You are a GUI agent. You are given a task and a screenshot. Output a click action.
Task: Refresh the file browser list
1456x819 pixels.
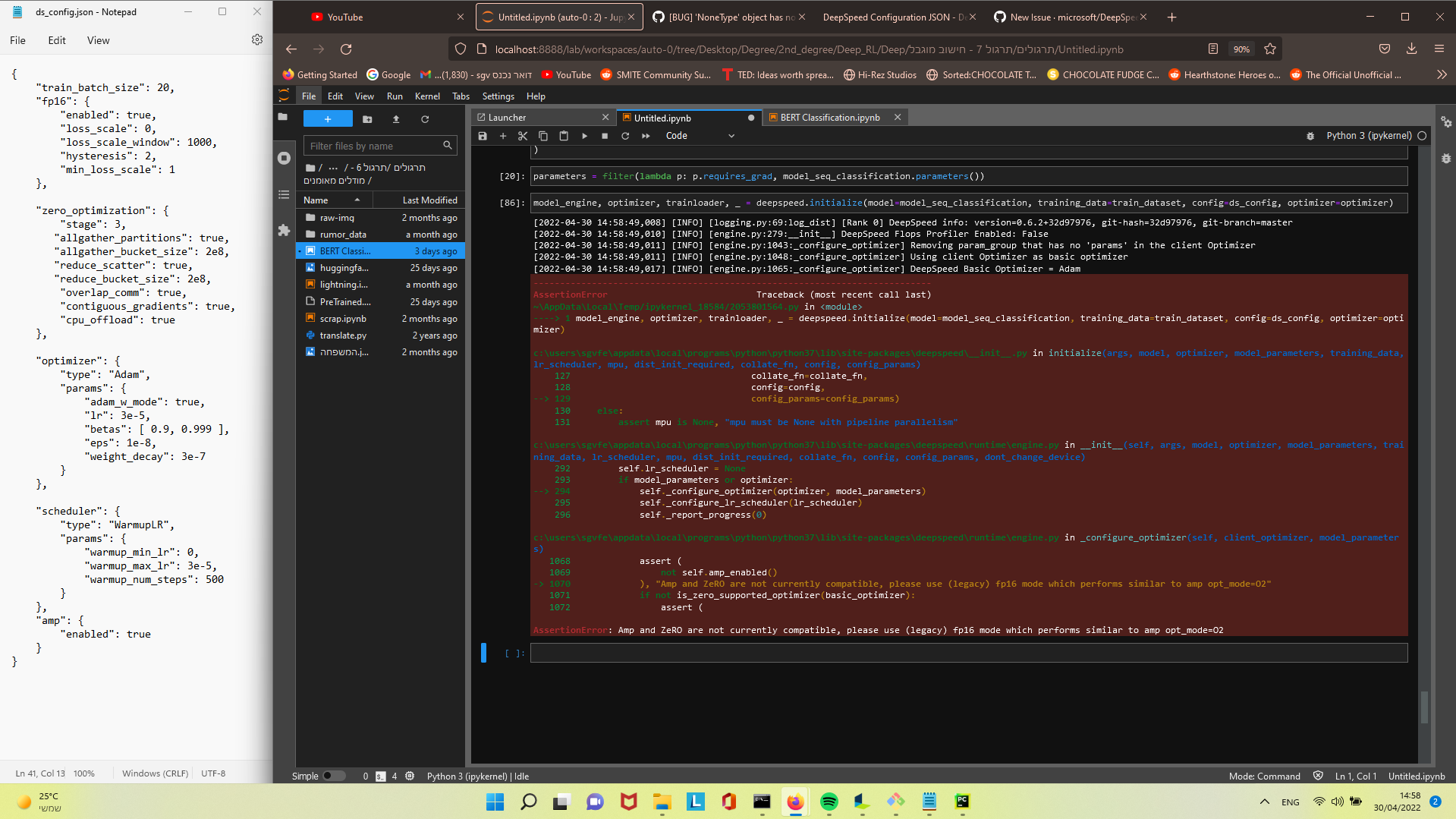tap(425, 119)
